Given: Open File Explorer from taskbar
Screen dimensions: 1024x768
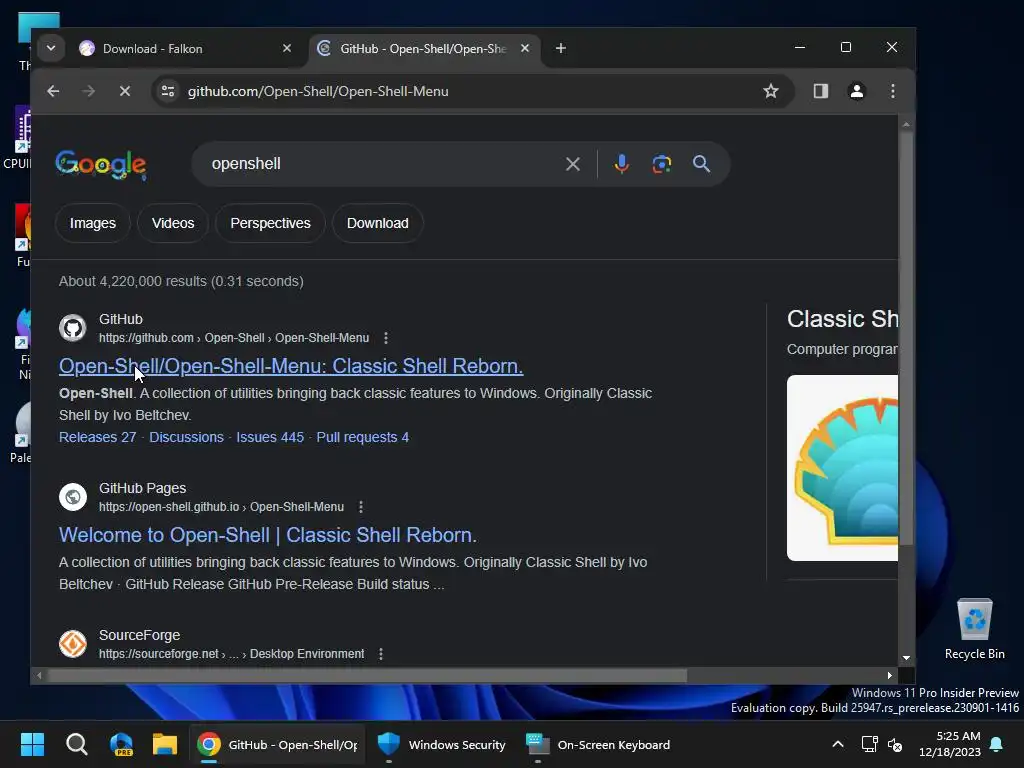Looking at the screenshot, I should coord(165,744).
